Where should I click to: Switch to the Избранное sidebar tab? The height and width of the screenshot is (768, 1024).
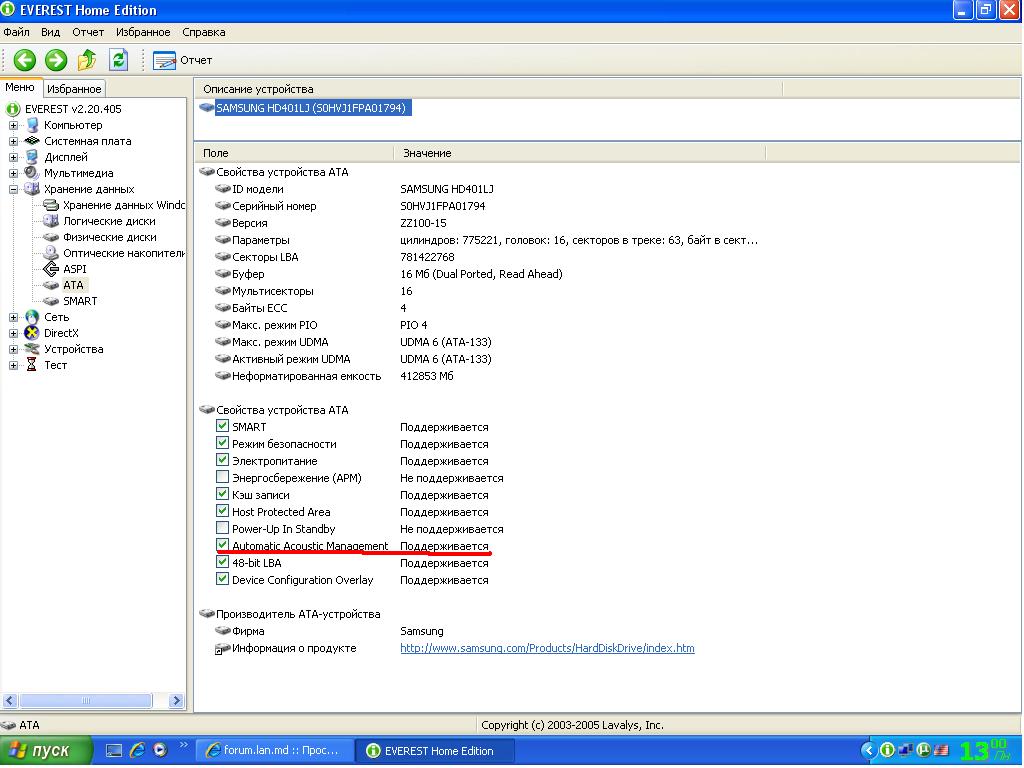click(74, 89)
